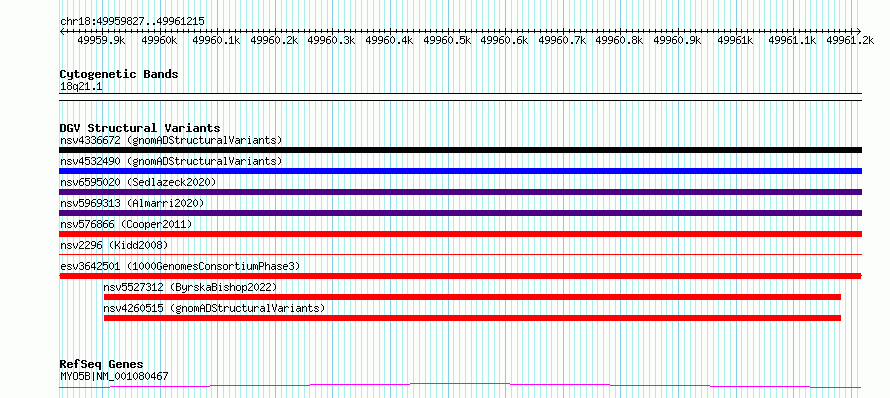This screenshot has width=890, height=398.
Task: Click the 49961.1k ruler tick label
Action: [792, 40]
